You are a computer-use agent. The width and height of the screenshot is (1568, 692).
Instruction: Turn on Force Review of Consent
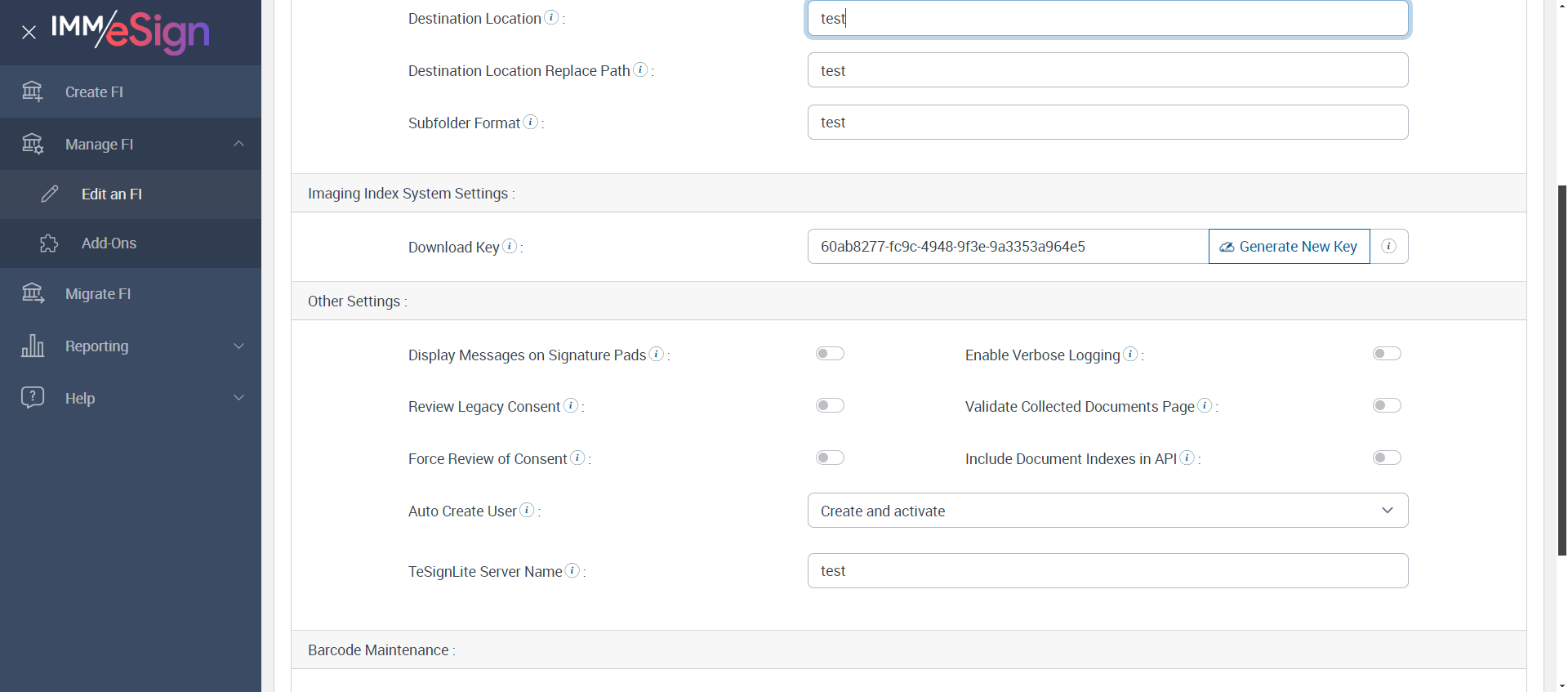click(x=830, y=458)
